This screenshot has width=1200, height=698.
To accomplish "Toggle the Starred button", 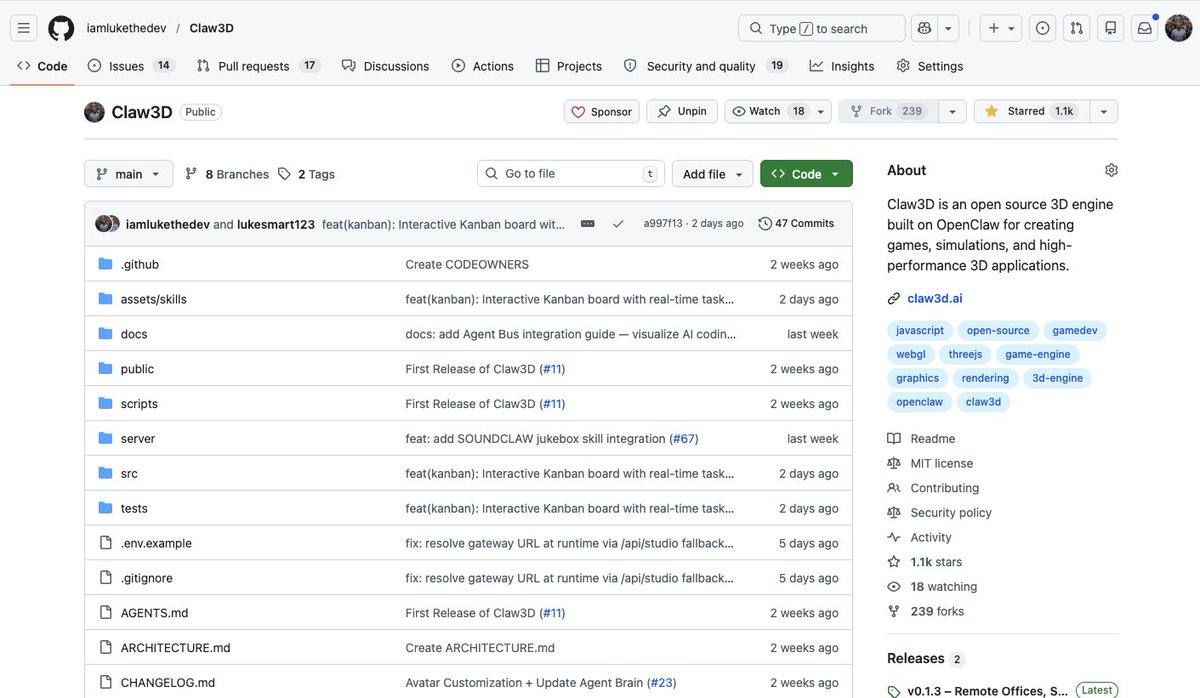I will click(x=1032, y=112).
